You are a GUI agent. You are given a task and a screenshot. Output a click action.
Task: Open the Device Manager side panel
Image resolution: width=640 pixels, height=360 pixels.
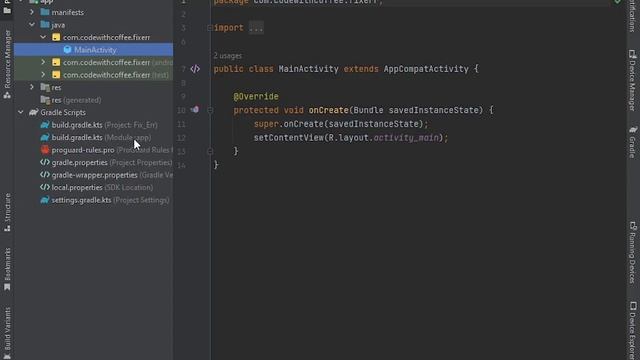(633, 80)
